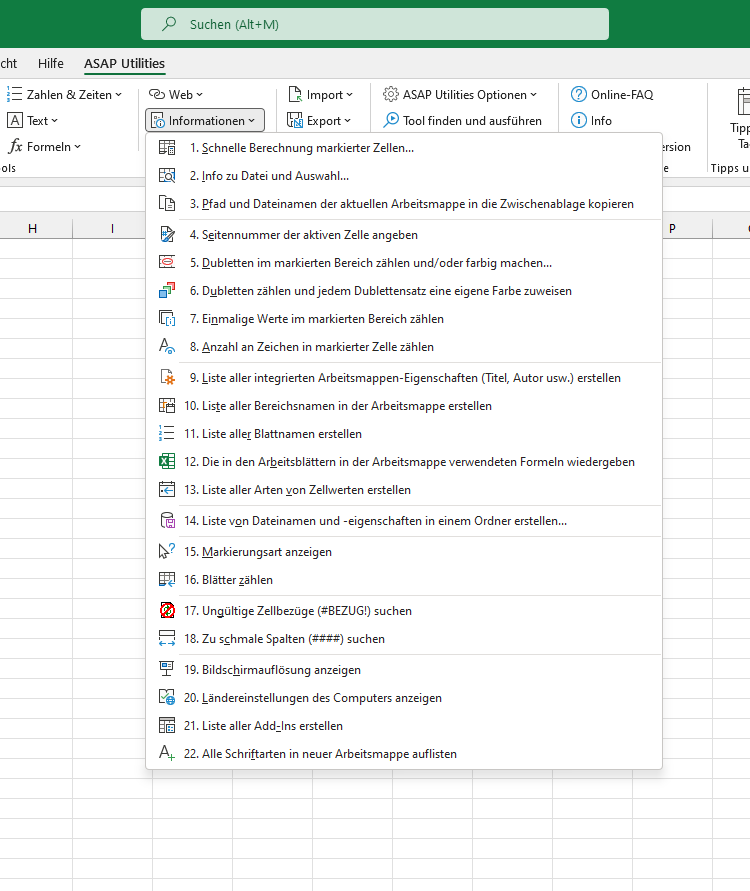
Task: Click the red prohibited icon for #BEZUG! search
Action: click(x=167, y=610)
